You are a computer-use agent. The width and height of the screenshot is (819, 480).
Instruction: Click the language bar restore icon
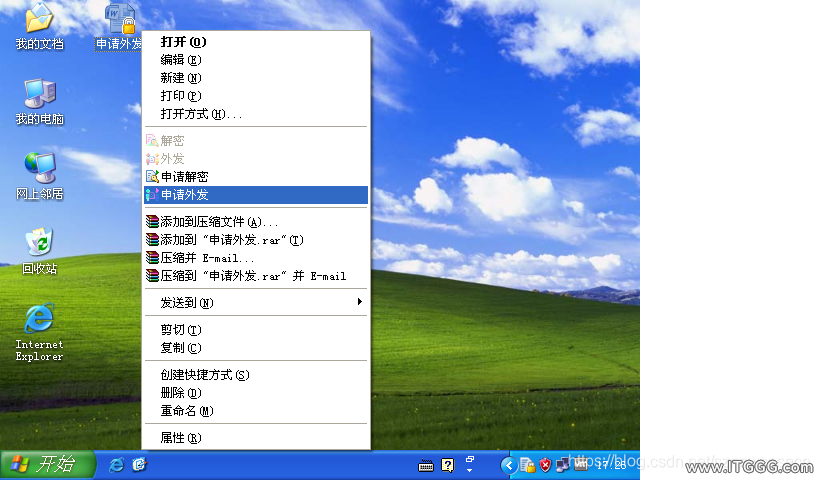coord(470,459)
